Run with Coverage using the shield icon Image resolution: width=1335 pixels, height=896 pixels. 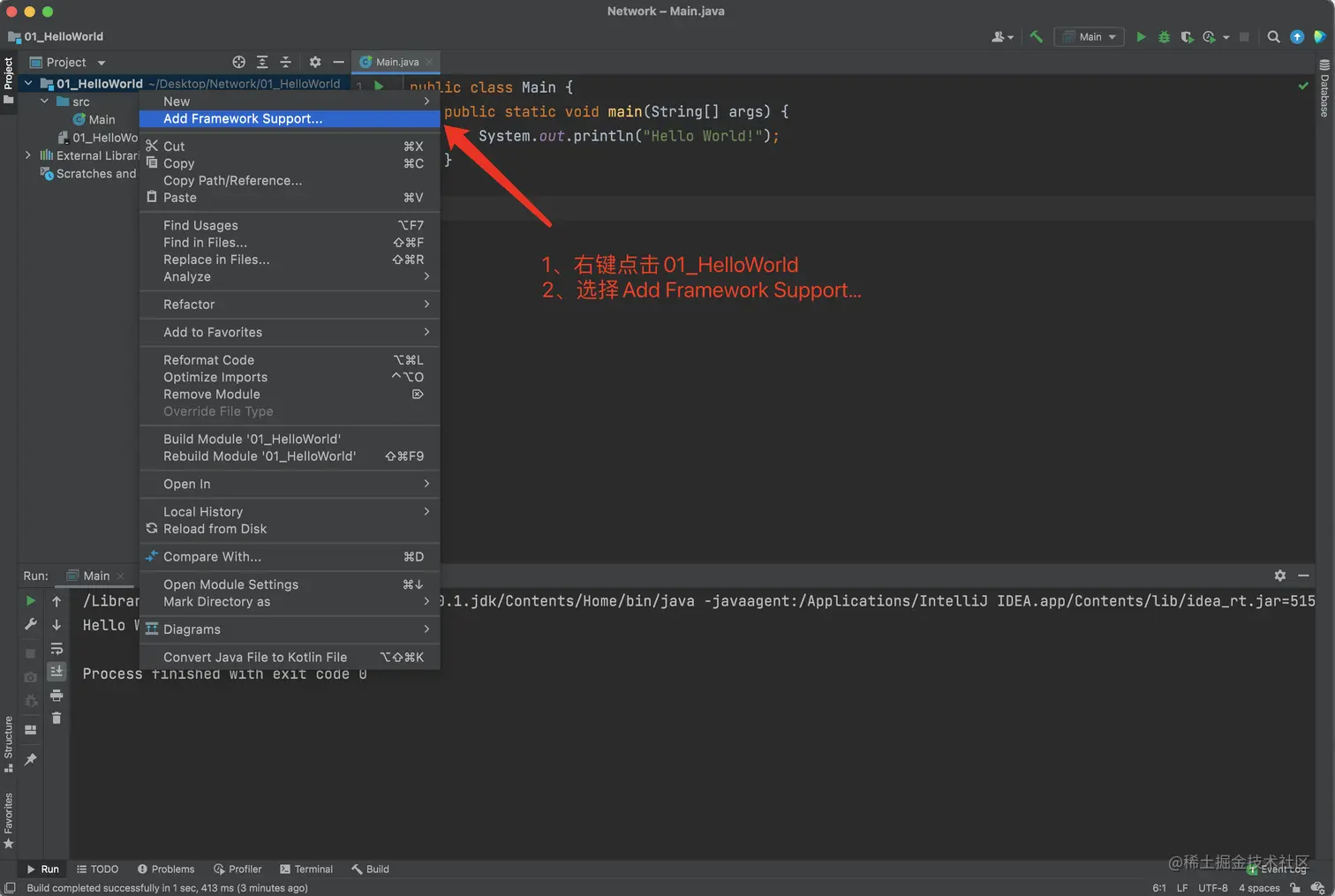pos(1187,37)
